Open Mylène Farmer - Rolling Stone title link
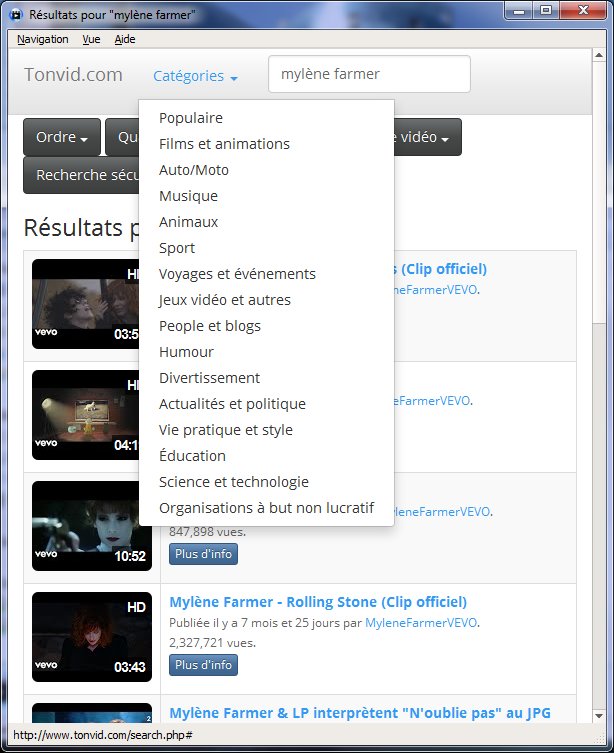The image size is (614, 753). coord(318,602)
